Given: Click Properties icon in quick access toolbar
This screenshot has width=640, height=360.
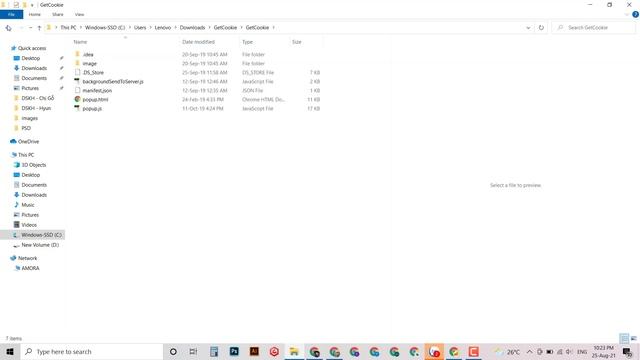Looking at the screenshot, I should [x=16, y=5].
